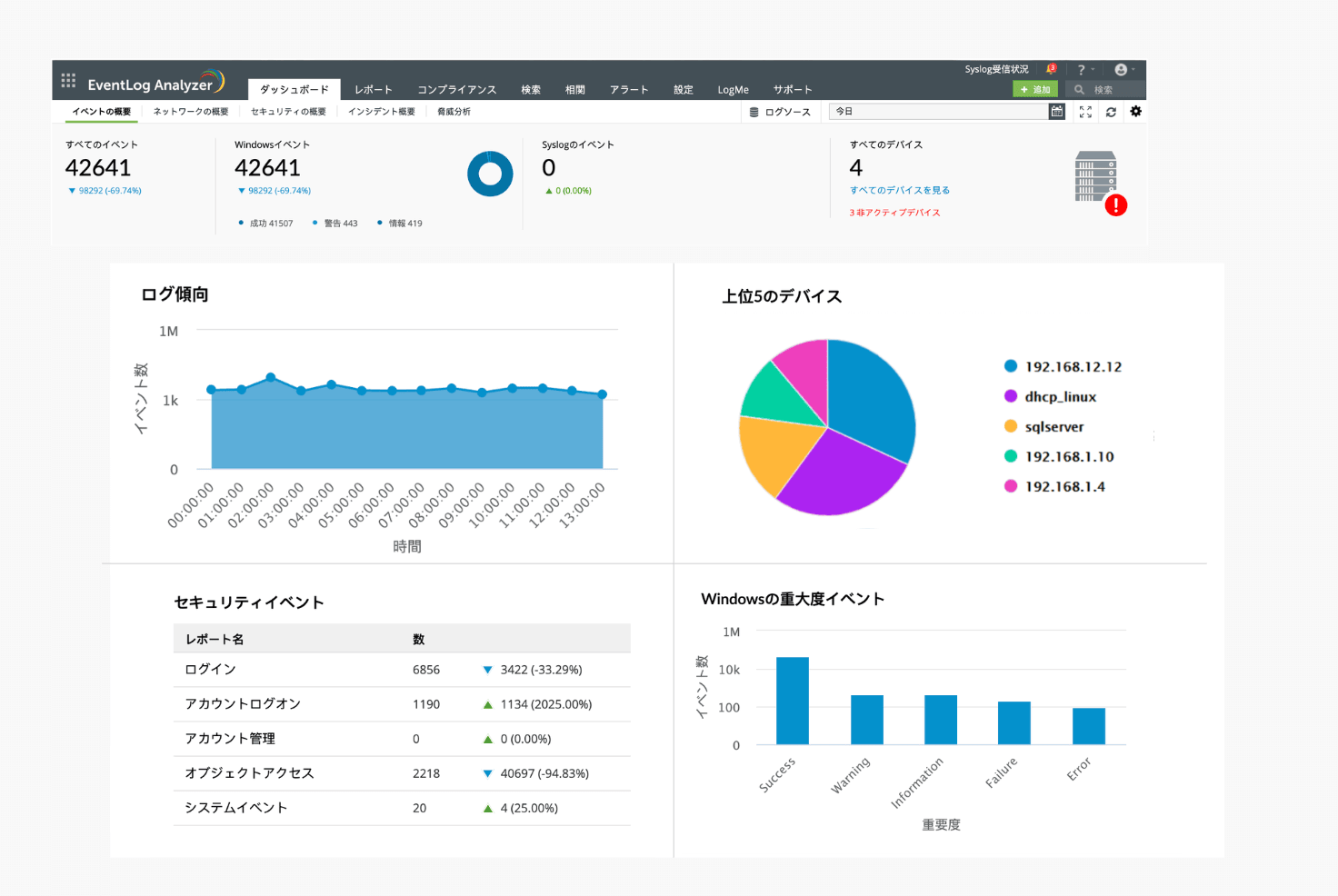Click the apps grid icon beside EventLog Analyzer

(67, 80)
